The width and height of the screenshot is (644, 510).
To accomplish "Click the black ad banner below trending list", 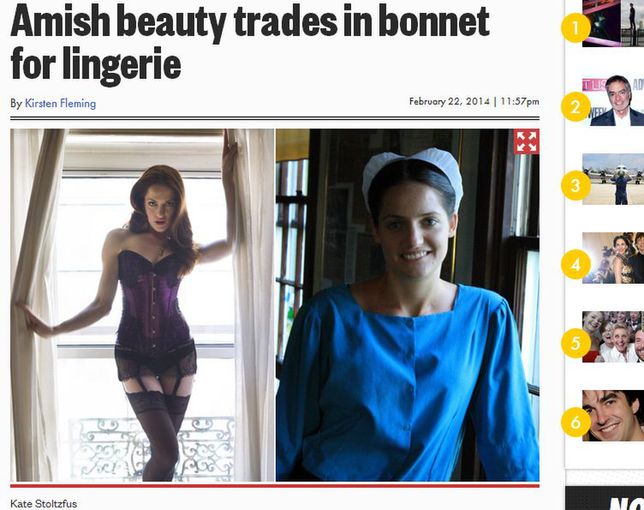I will click(x=605, y=498).
